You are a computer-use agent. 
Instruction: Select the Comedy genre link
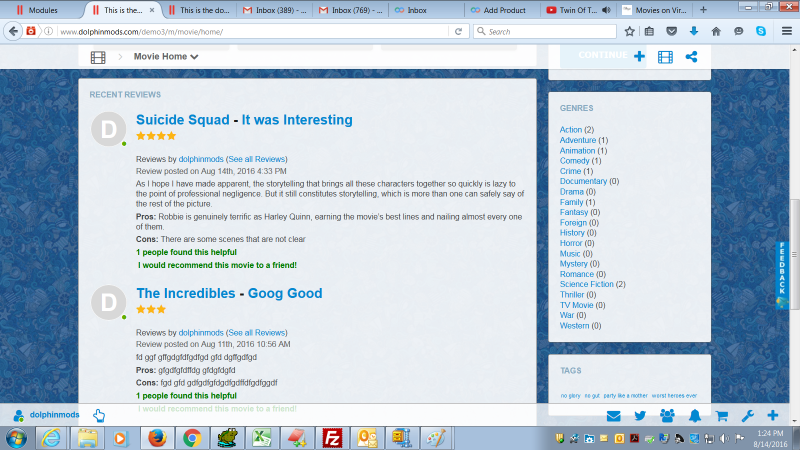pyautogui.click(x=574, y=161)
